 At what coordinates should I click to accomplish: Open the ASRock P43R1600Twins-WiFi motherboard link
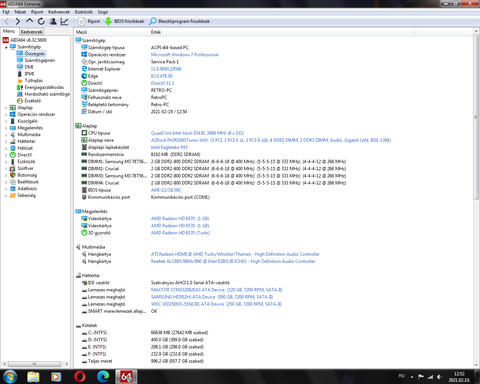[271, 140]
